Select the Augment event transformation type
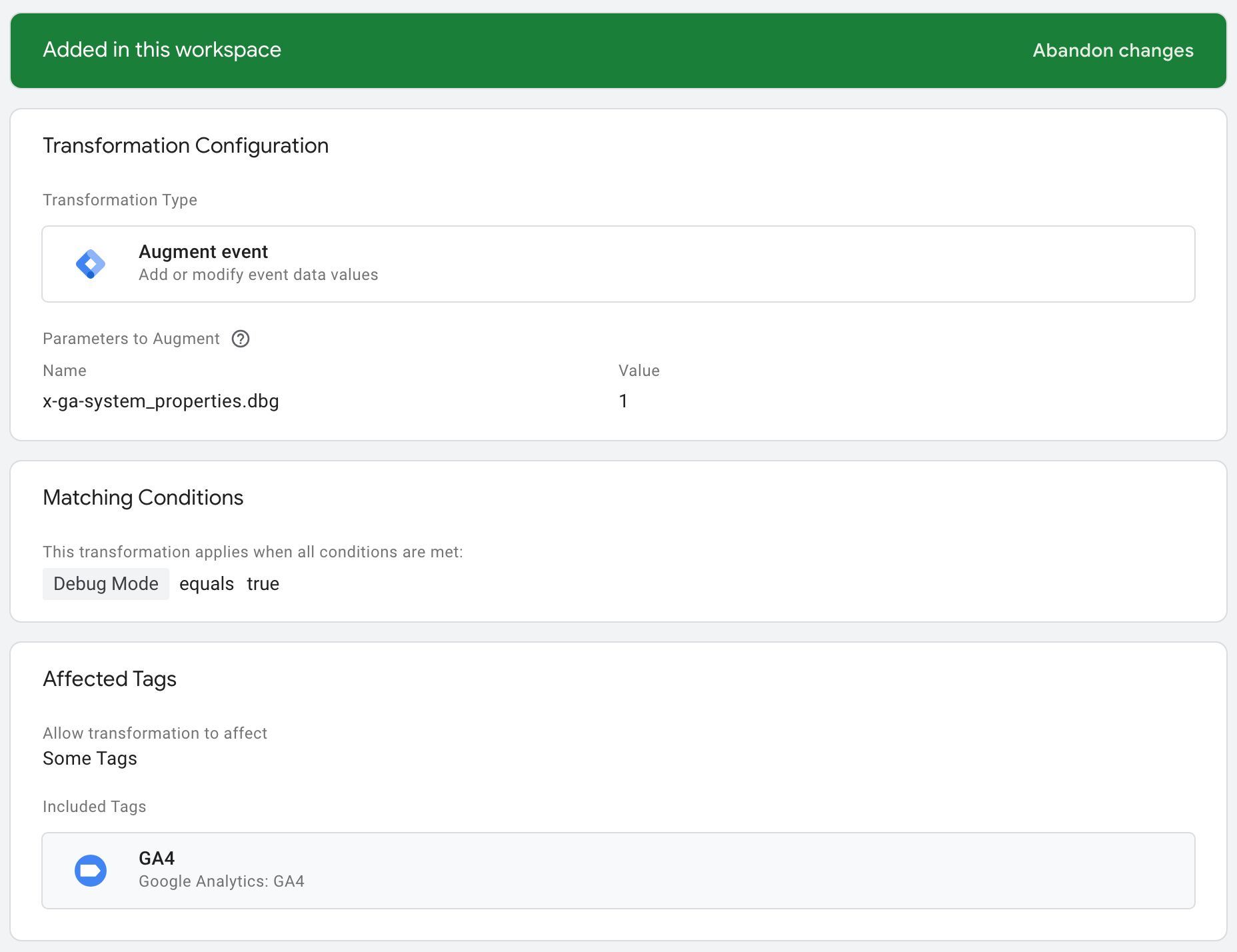Image resolution: width=1237 pixels, height=952 pixels. point(618,264)
